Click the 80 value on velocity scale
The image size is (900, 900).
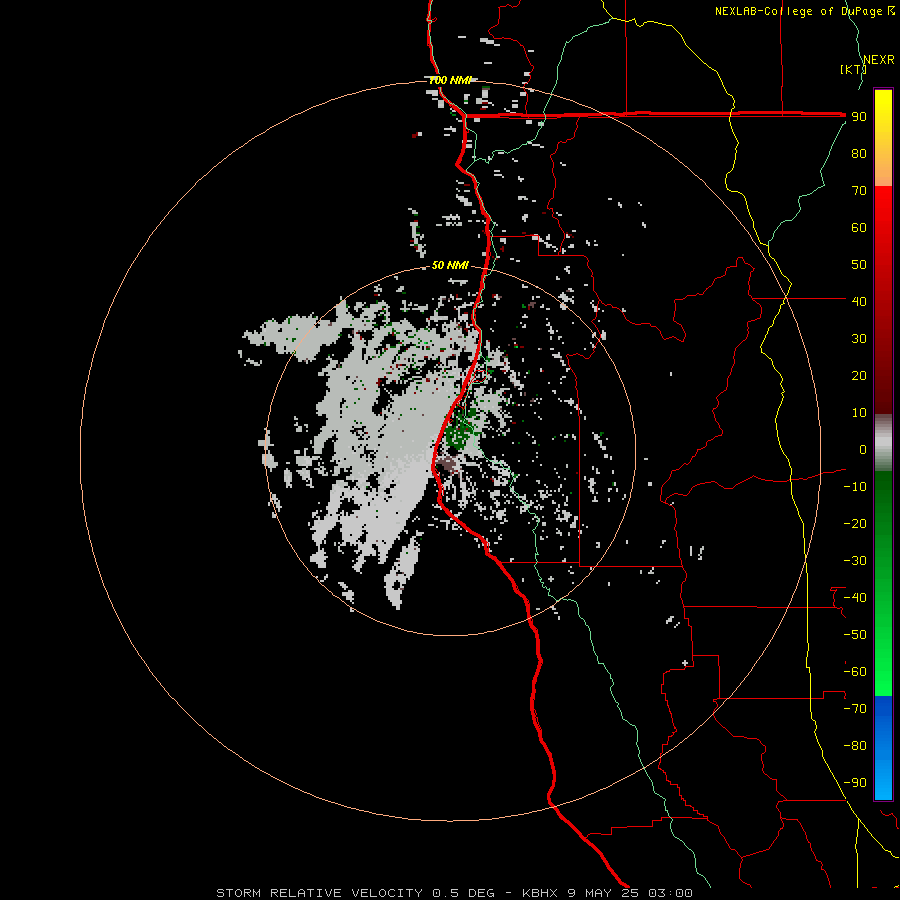[859, 154]
